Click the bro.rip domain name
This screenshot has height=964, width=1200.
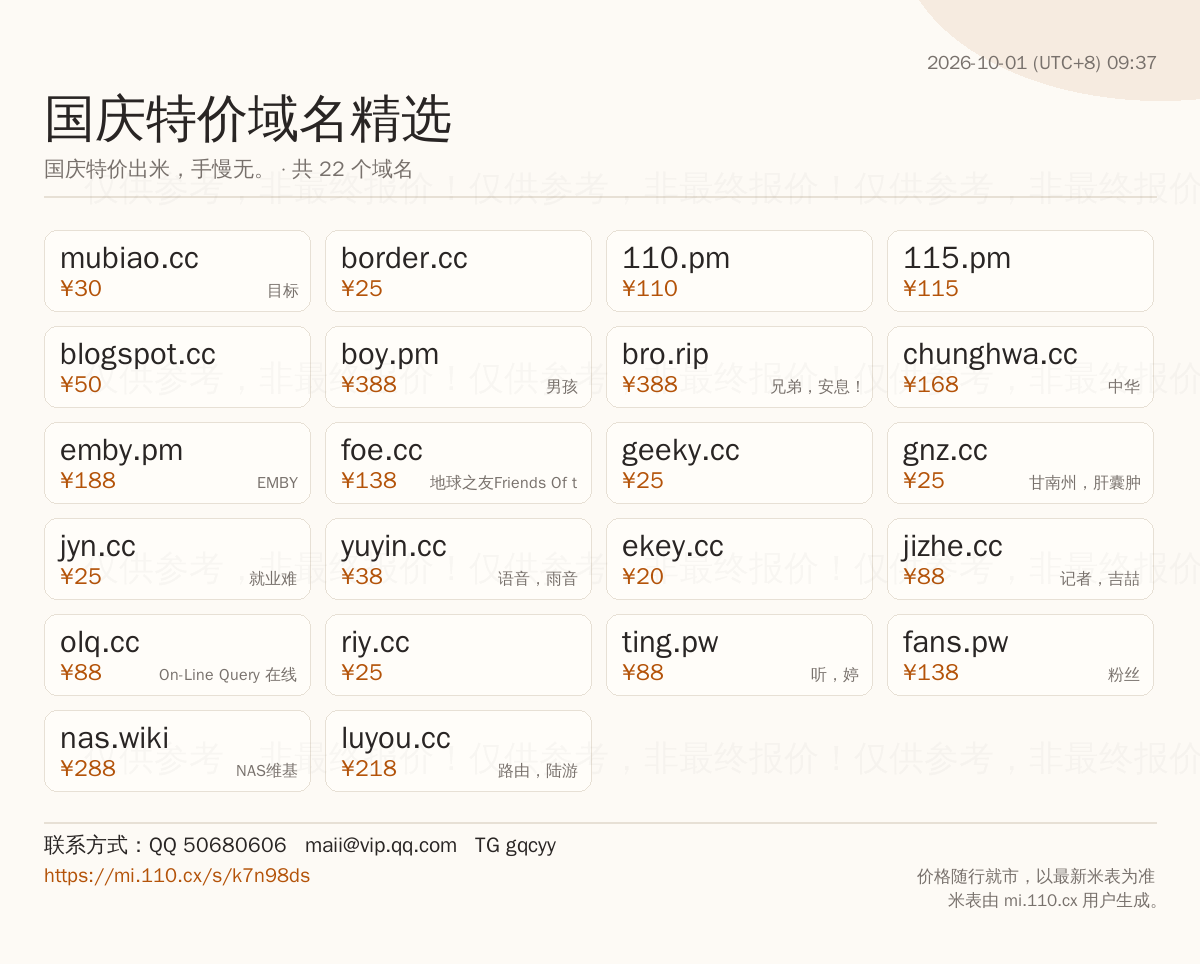665,354
